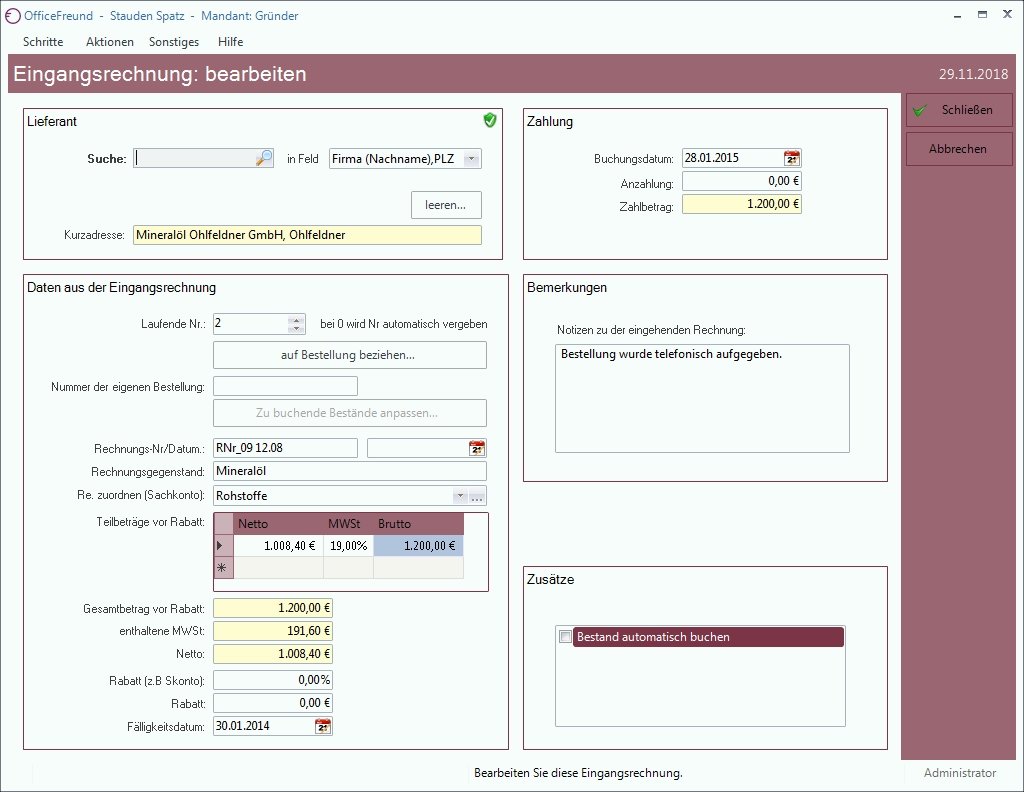Click the Brutto cell 1.200,00 € in table
Viewport: 1024px width, 792px height.
click(x=419, y=546)
